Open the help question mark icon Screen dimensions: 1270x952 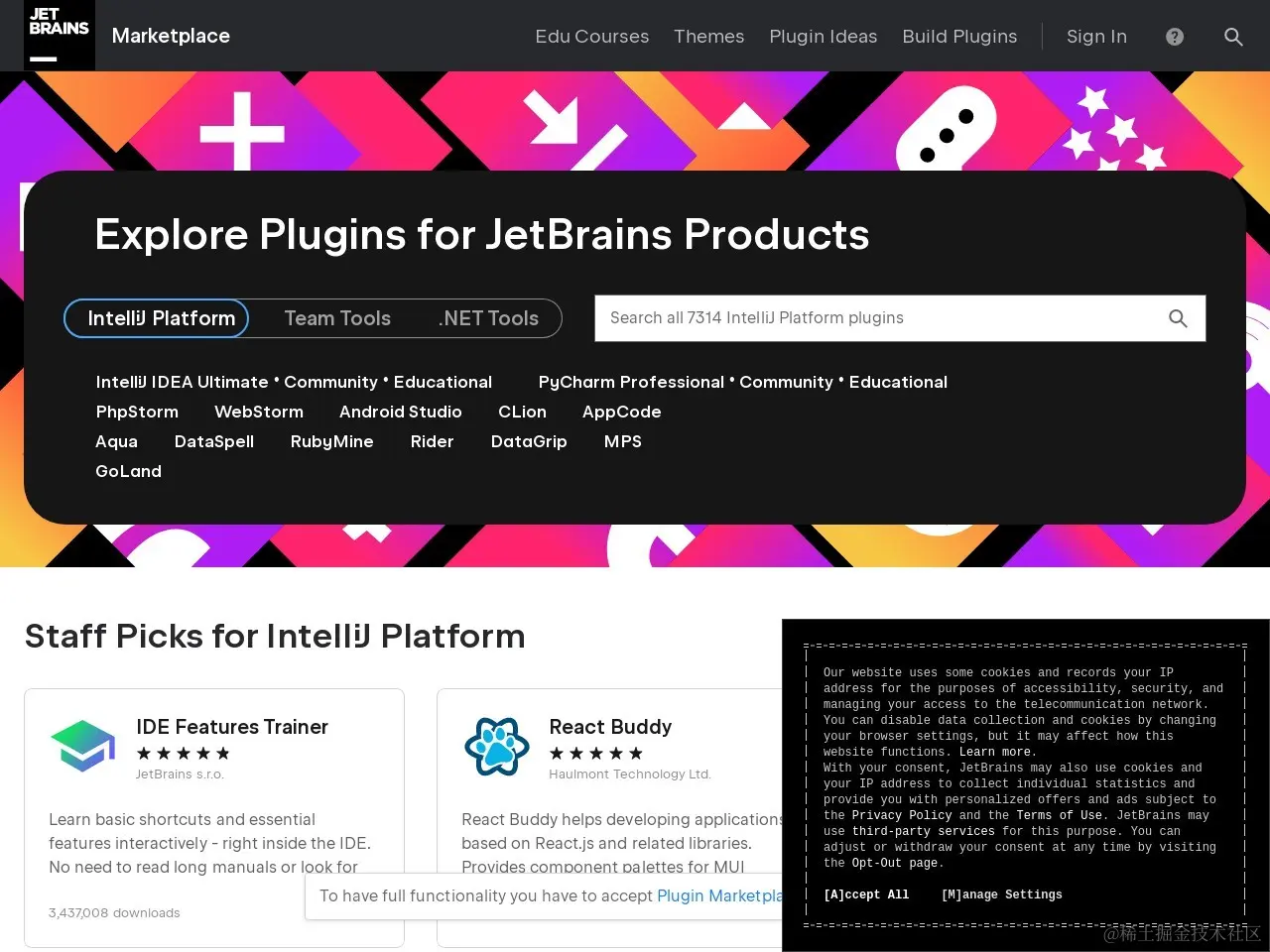click(x=1175, y=37)
